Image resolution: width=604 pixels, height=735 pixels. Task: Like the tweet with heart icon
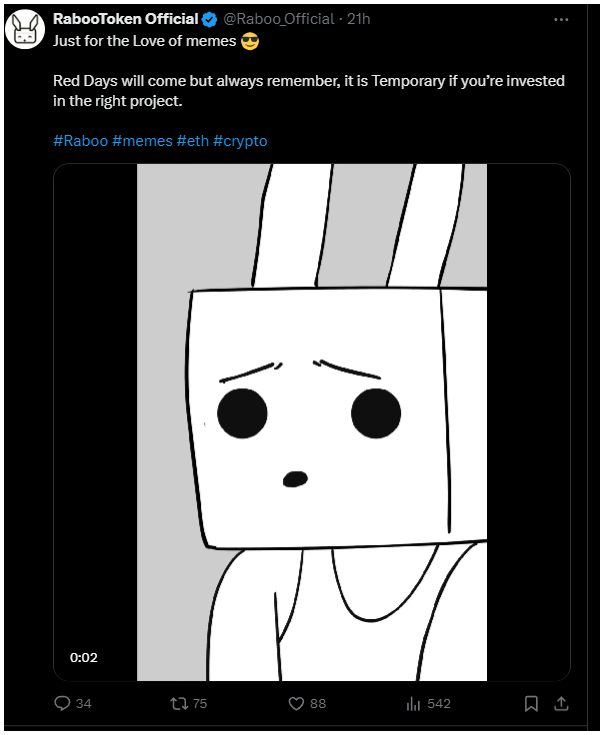(296, 703)
